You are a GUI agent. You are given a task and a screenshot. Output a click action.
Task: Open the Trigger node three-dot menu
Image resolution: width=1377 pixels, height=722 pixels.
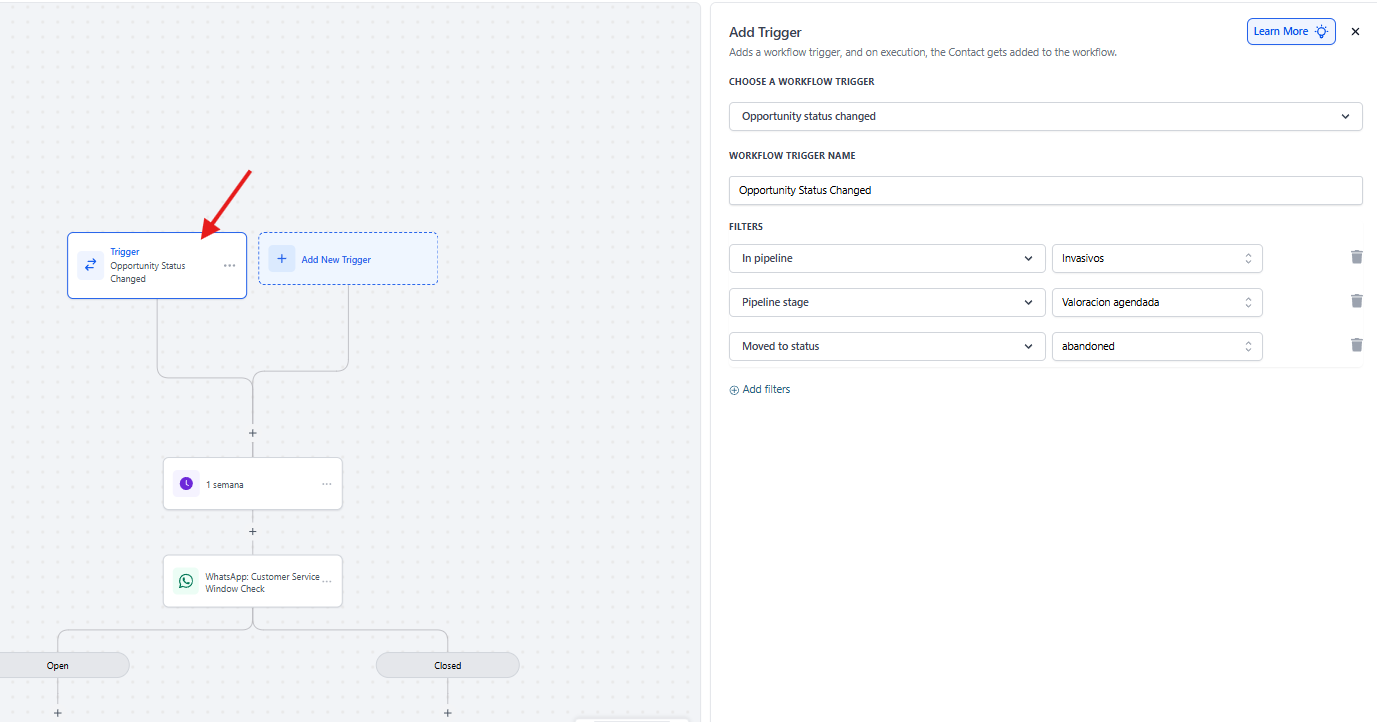point(229,266)
